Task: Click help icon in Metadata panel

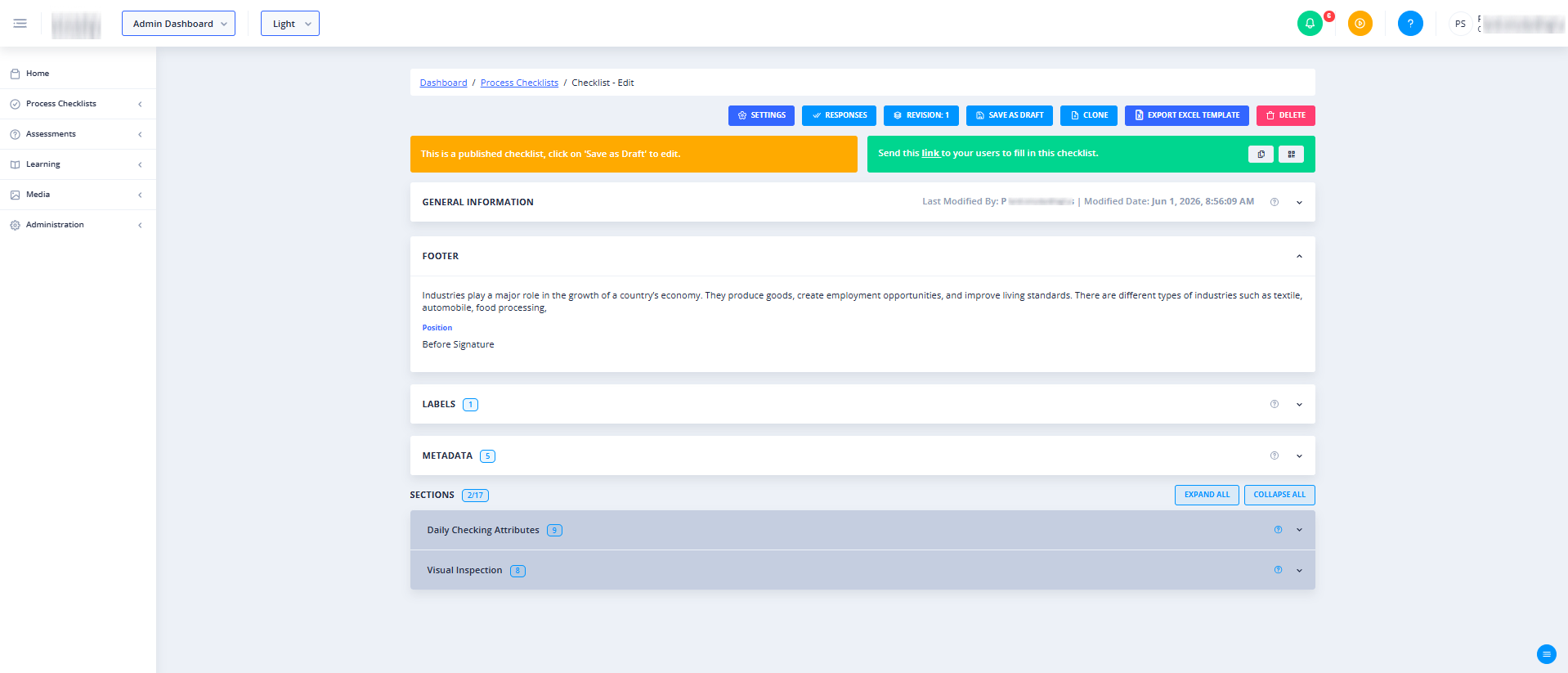Action: tap(1274, 455)
